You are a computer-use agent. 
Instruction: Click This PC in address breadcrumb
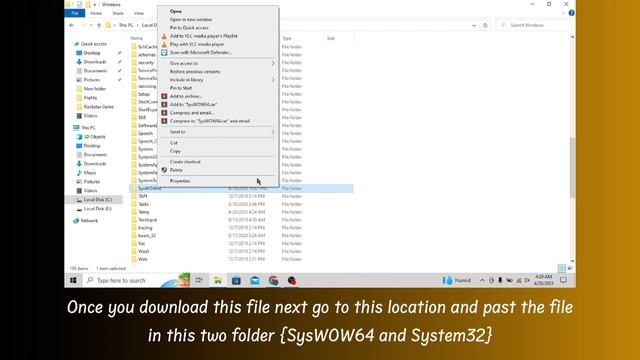126,25
